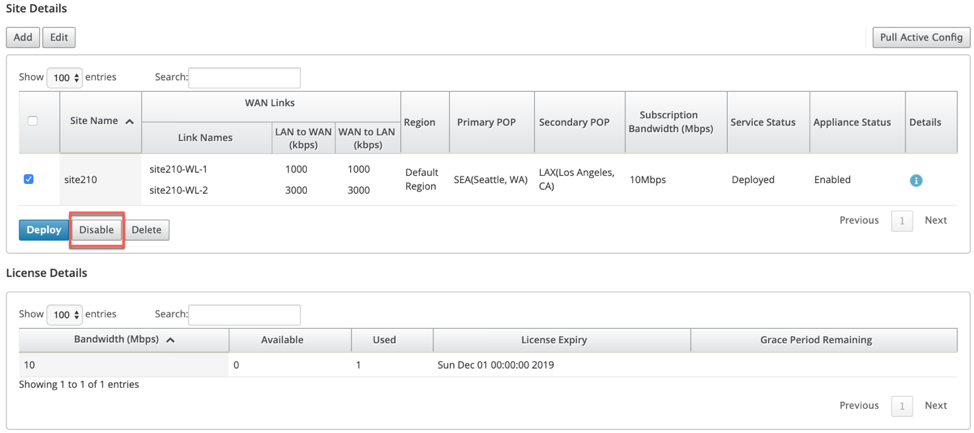This screenshot has width=974, height=433.
Task: Sort by License Expiry column header
Action: coord(562,340)
